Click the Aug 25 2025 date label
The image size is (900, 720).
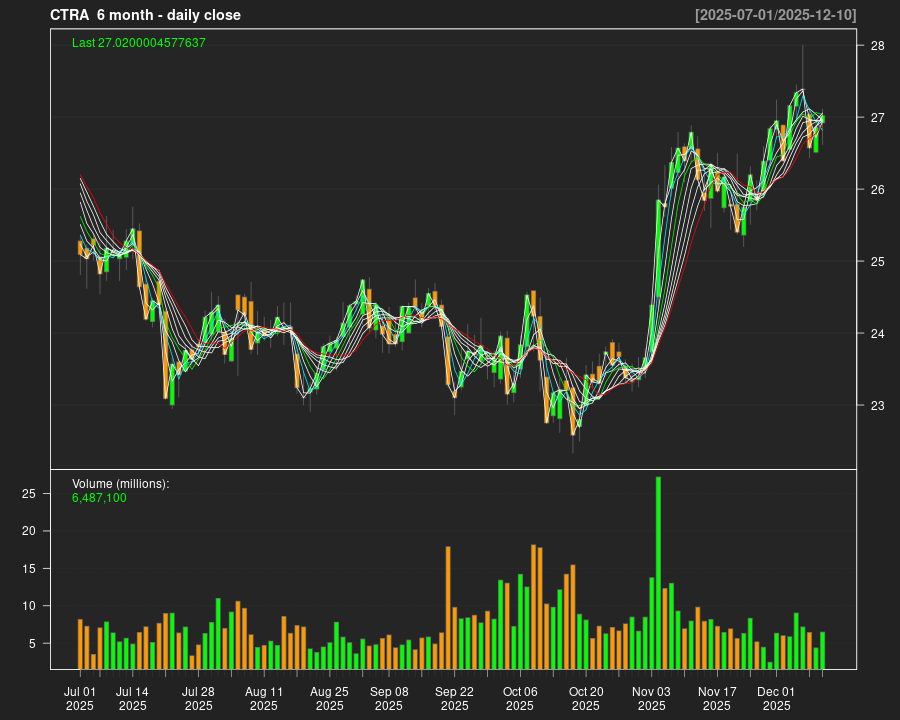tap(329, 698)
